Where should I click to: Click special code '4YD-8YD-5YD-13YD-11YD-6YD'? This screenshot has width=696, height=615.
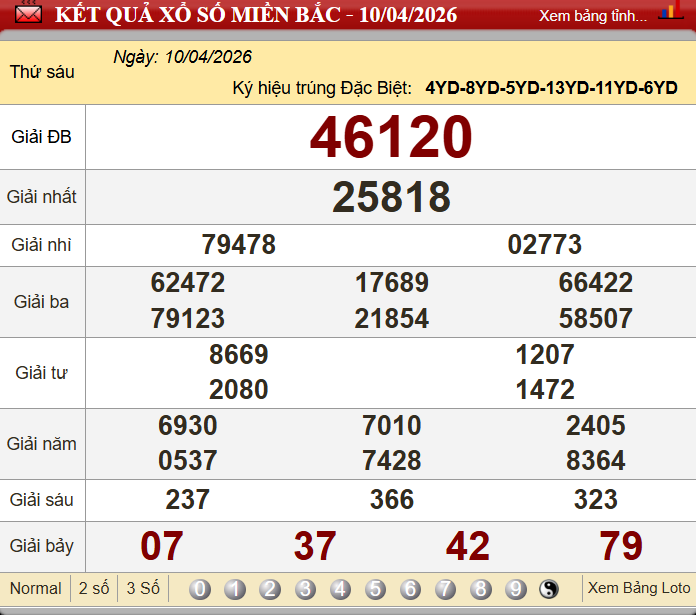pyautogui.click(x=551, y=88)
